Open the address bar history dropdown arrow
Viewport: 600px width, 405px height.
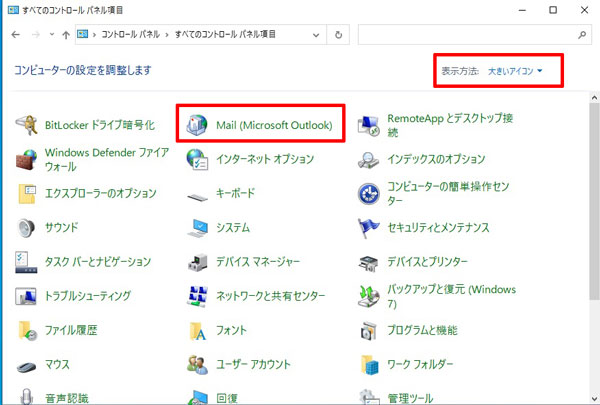coord(319,35)
